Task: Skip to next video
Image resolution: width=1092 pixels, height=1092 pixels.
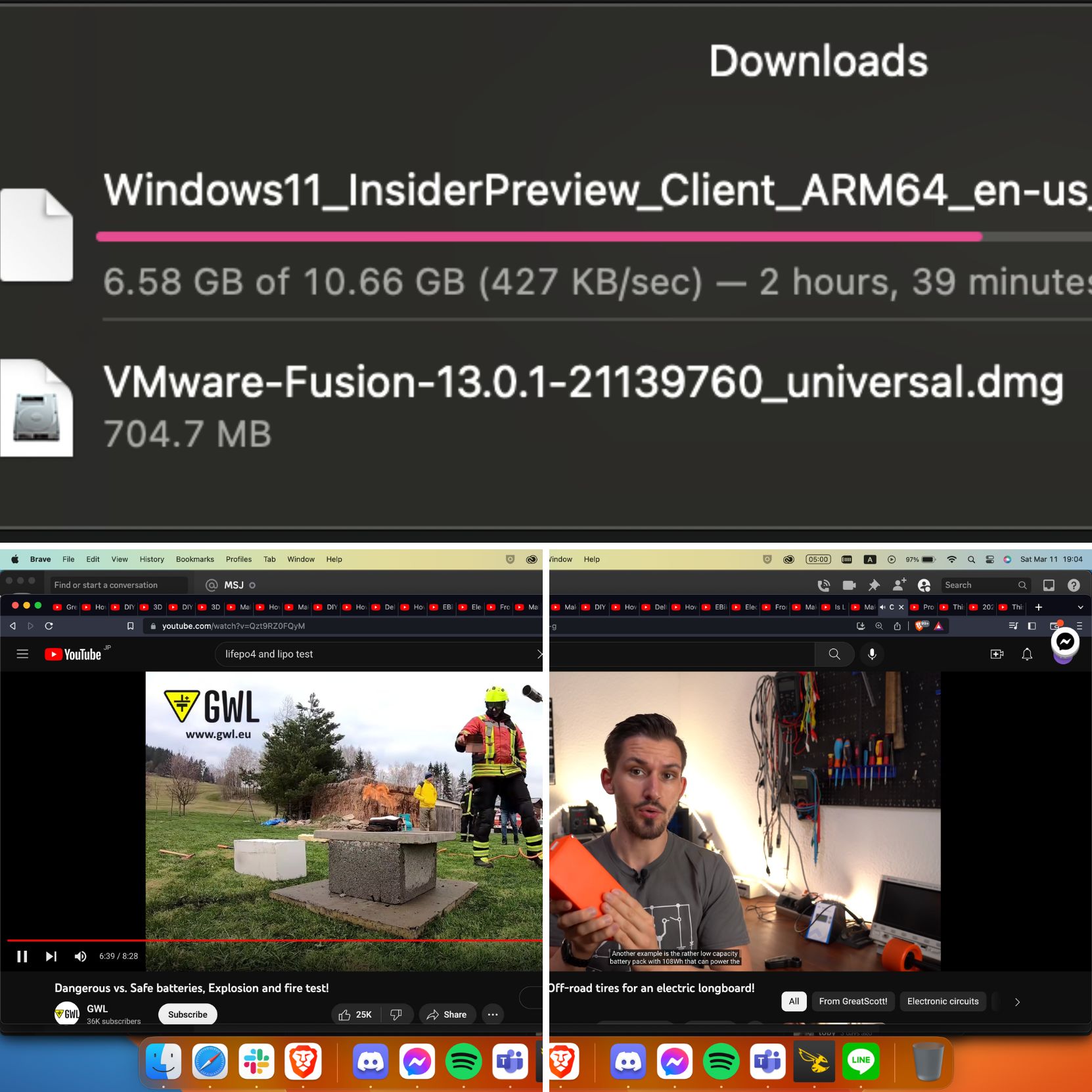Action: pos(51,956)
